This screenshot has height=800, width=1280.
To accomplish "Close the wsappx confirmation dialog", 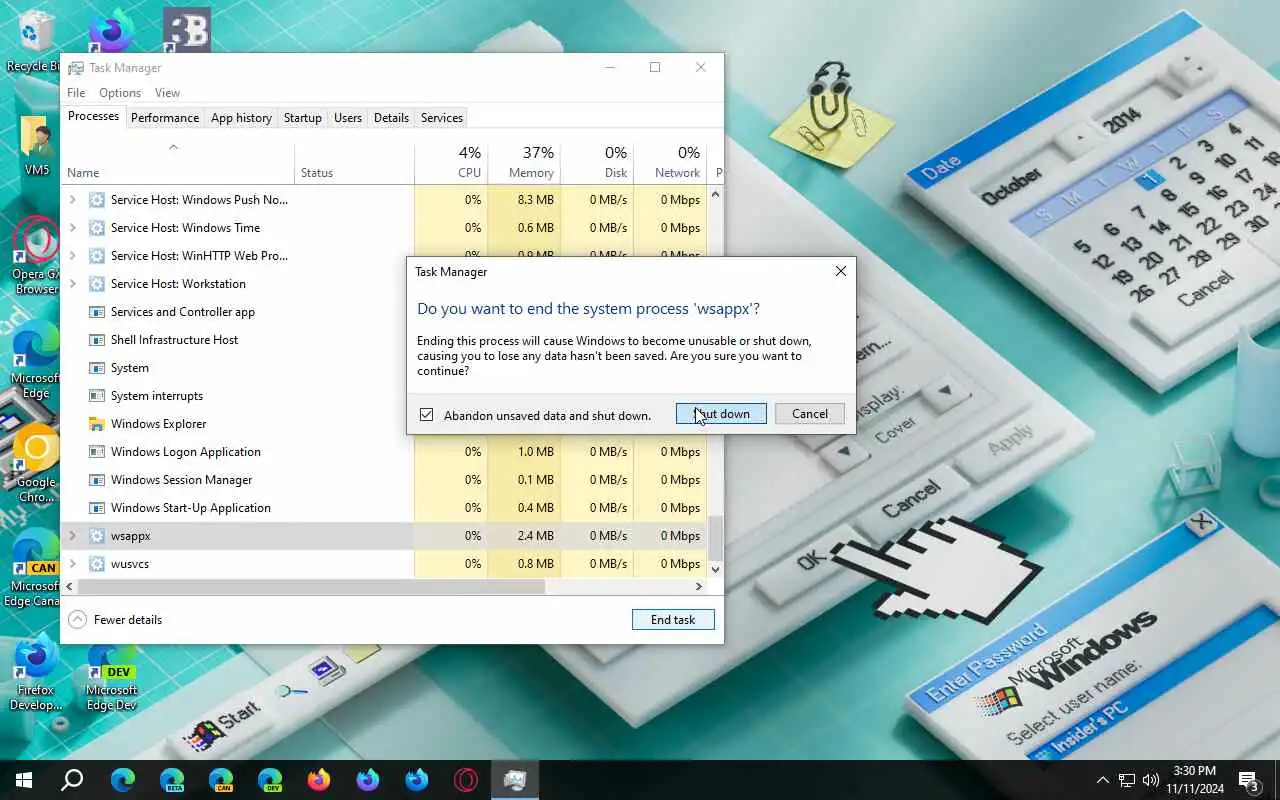I will click(840, 271).
